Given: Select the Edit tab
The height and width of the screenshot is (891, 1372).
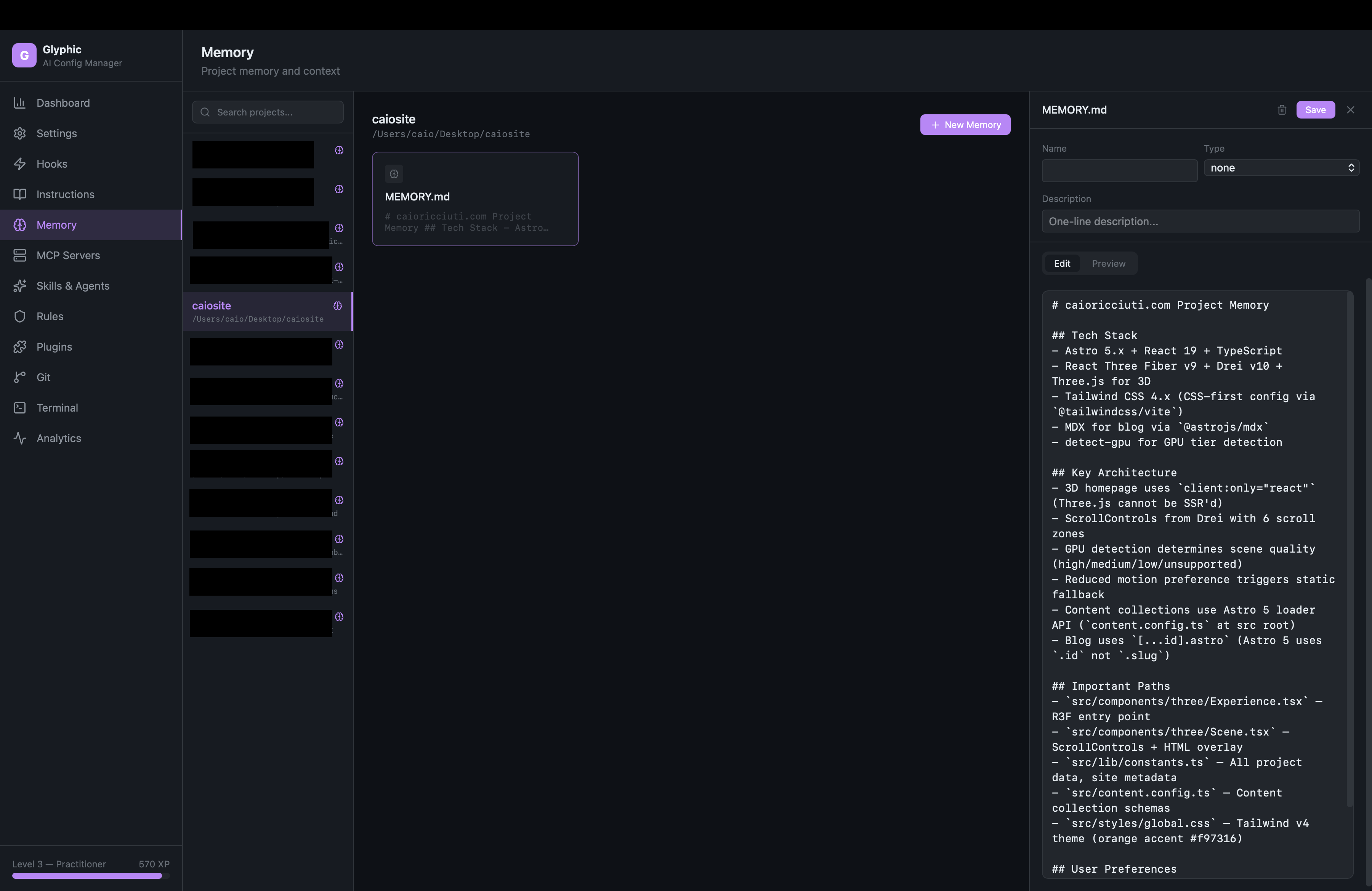Looking at the screenshot, I should (1062, 263).
